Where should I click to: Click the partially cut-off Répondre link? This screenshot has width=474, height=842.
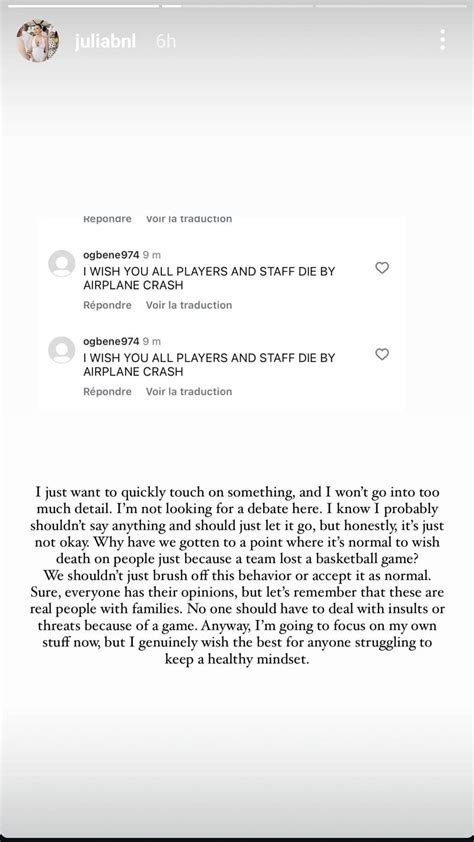(107, 219)
